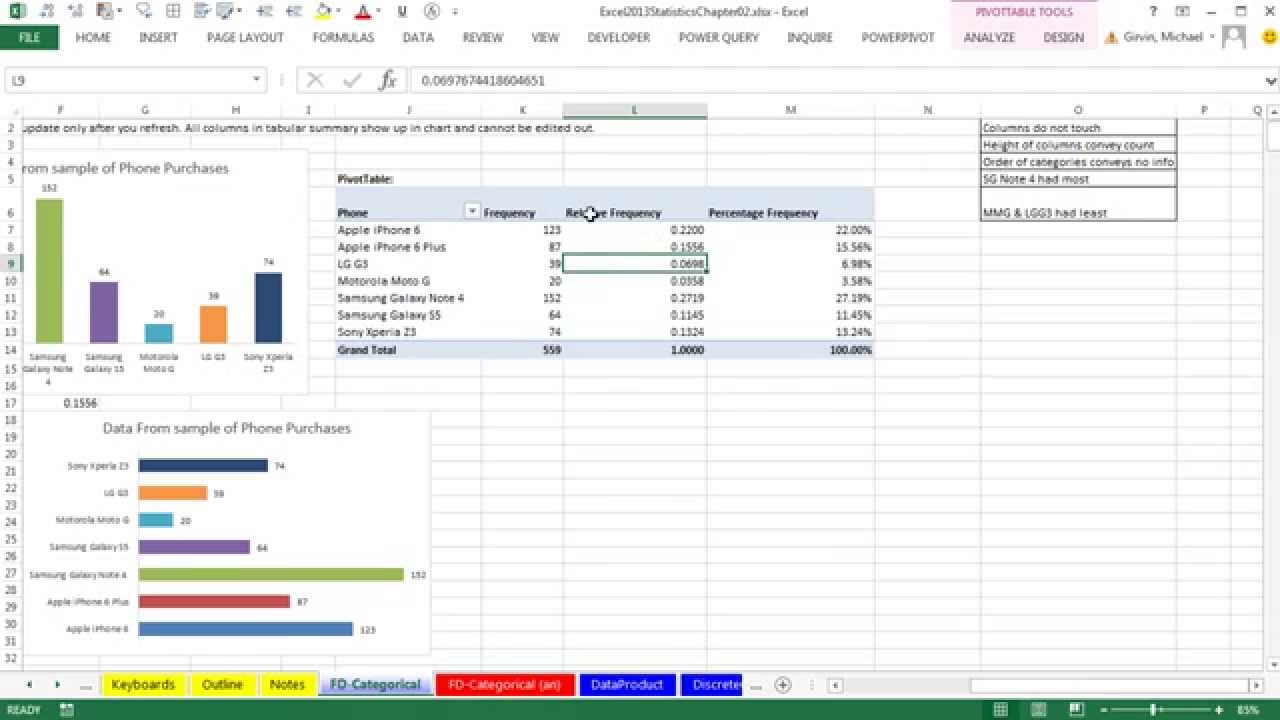Expand the formula bar chevron
The image size is (1280, 720).
coord(1269,80)
